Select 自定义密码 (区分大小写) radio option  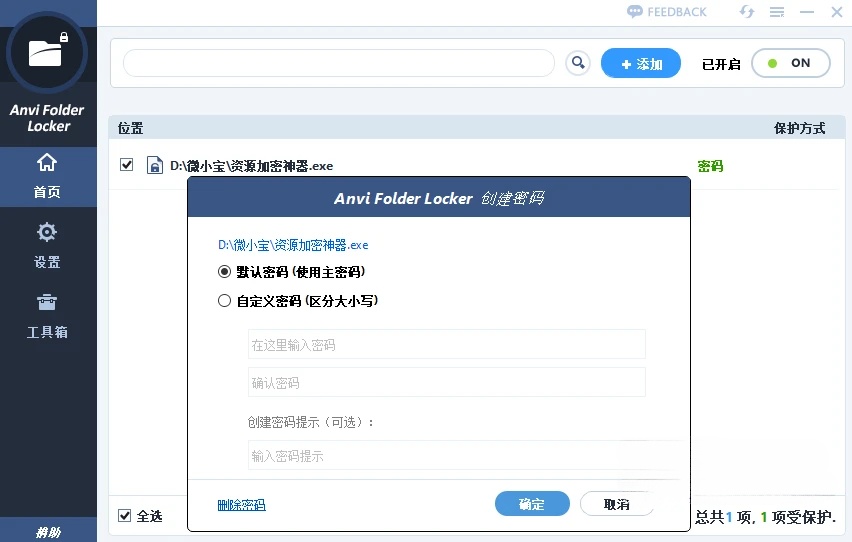tap(224, 301)
